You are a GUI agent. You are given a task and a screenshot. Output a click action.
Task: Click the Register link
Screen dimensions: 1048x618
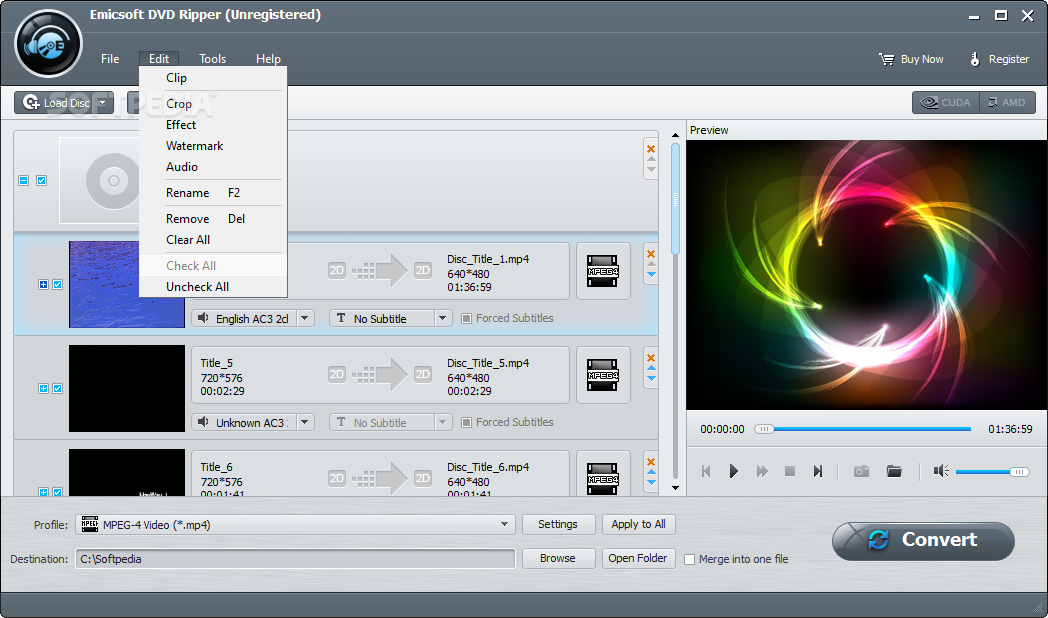999,59
